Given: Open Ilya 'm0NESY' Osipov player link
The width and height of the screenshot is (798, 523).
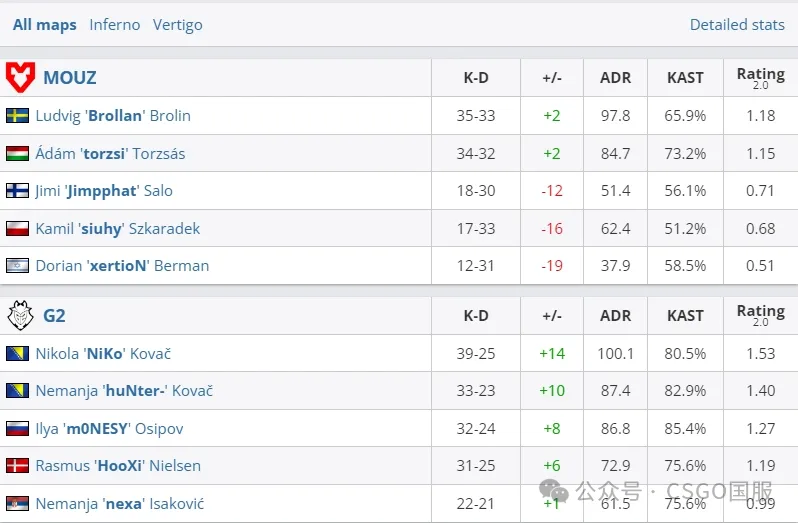Looking at the screenshot, I should (x=109, y=429).
